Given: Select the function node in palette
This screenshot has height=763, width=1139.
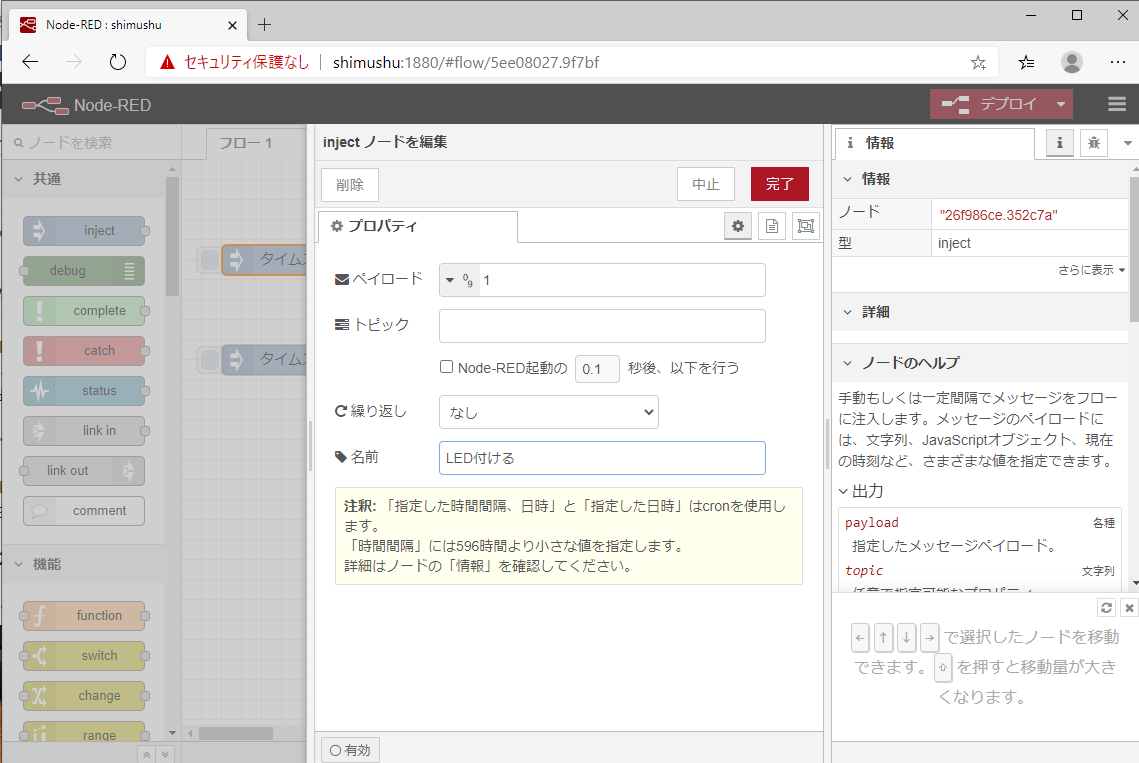Looking at the screenshot, I should [x=84, y=615].
